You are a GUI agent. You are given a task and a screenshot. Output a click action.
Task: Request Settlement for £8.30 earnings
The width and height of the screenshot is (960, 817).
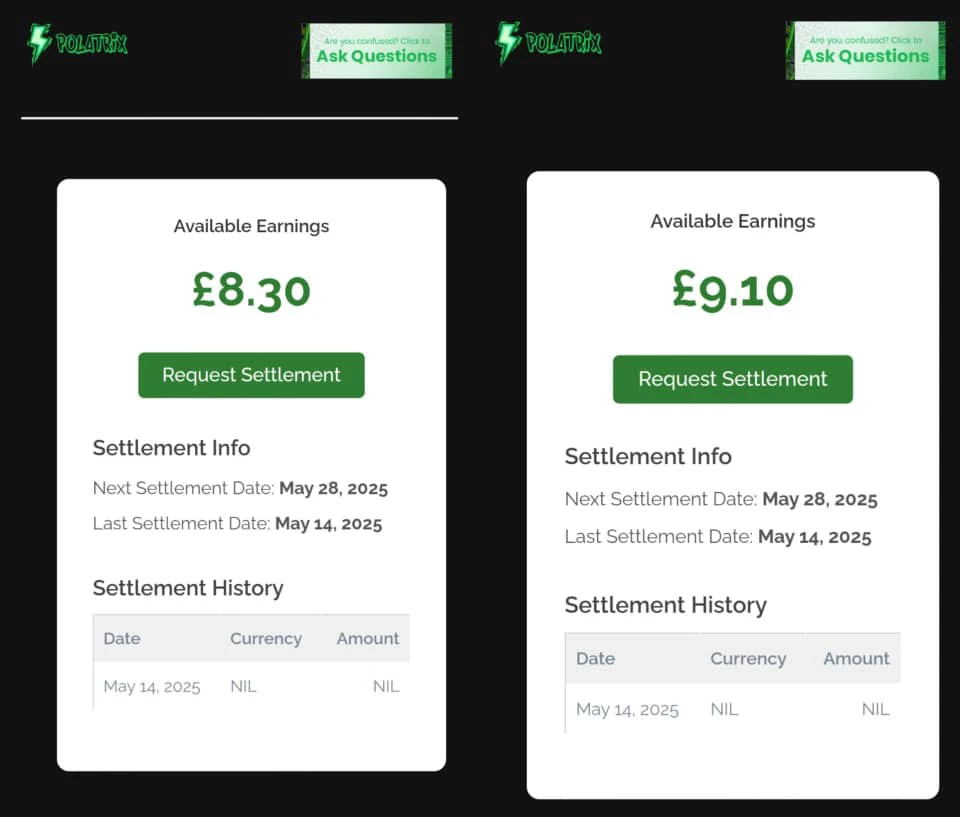point(251,375)
